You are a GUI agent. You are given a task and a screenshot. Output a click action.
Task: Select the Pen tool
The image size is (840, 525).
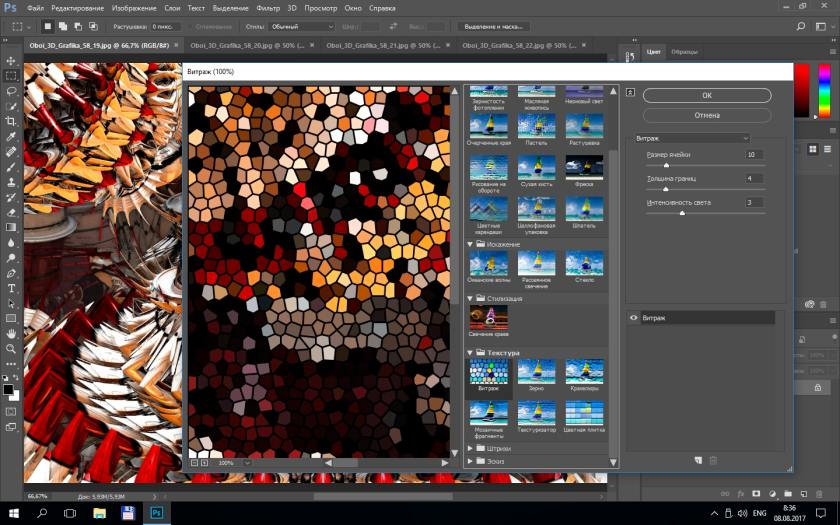coord(11,273)
